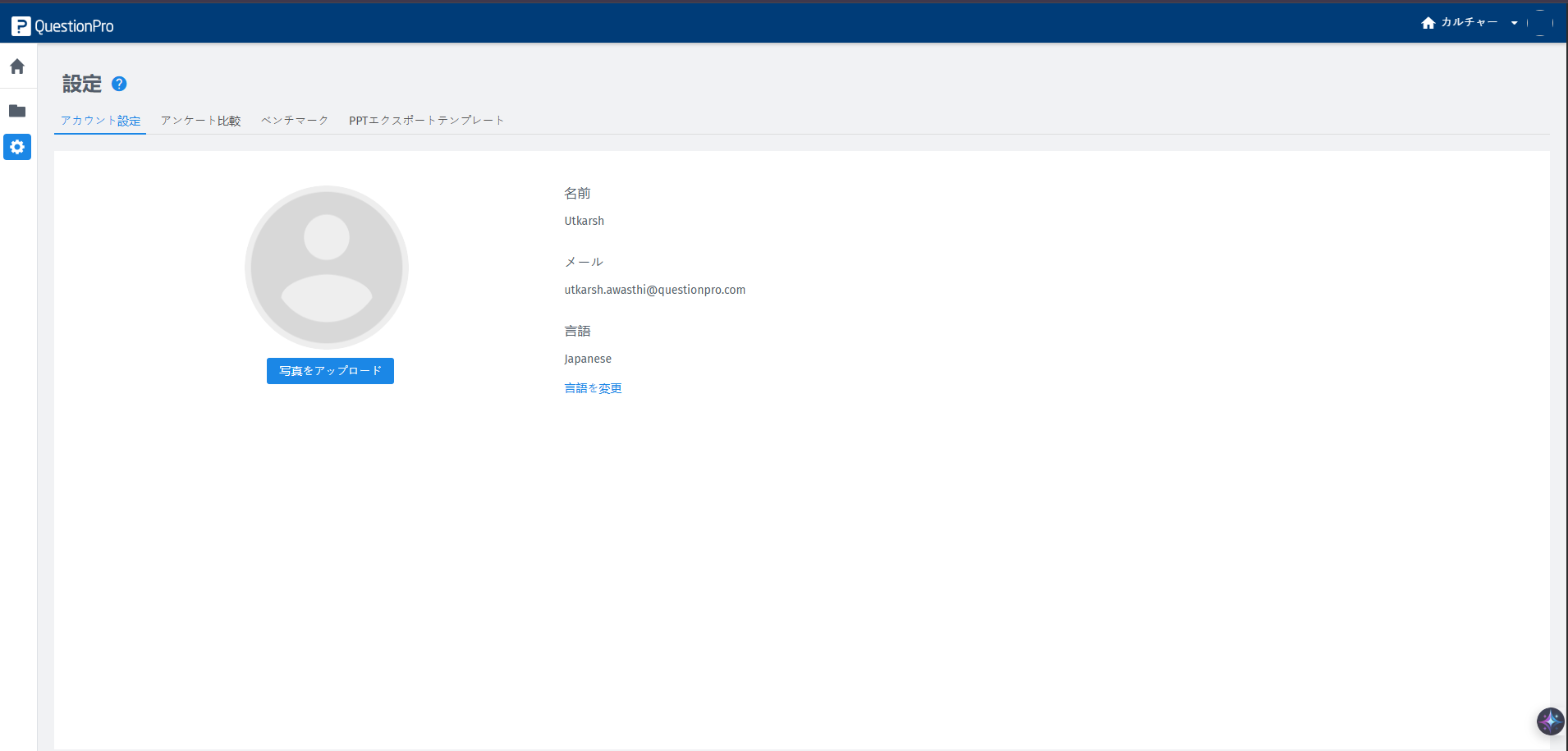
Task: Click the home icon beside カルチャー
Action: tap(1428, 22)
